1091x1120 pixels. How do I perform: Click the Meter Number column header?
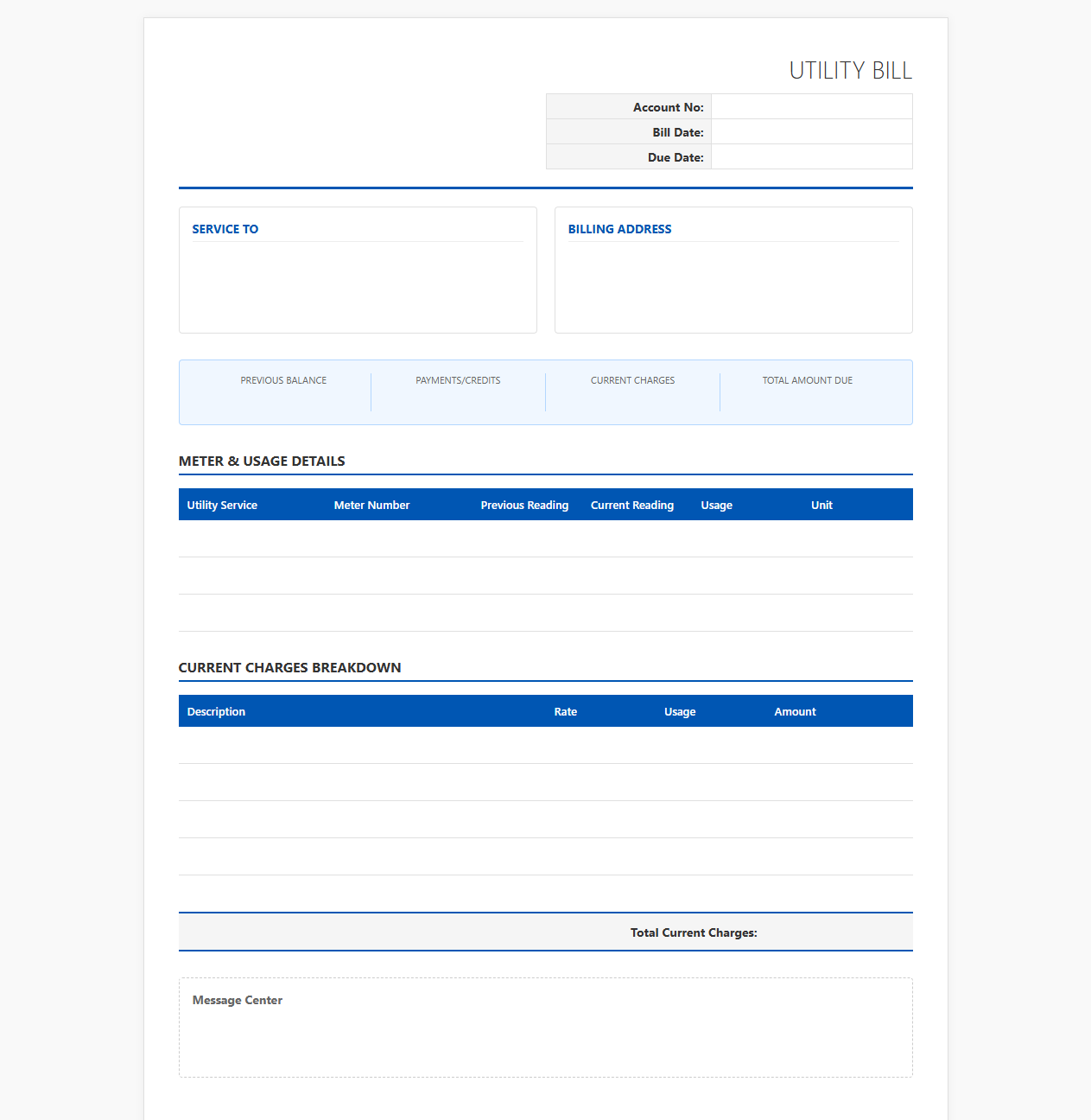[371, 506]
